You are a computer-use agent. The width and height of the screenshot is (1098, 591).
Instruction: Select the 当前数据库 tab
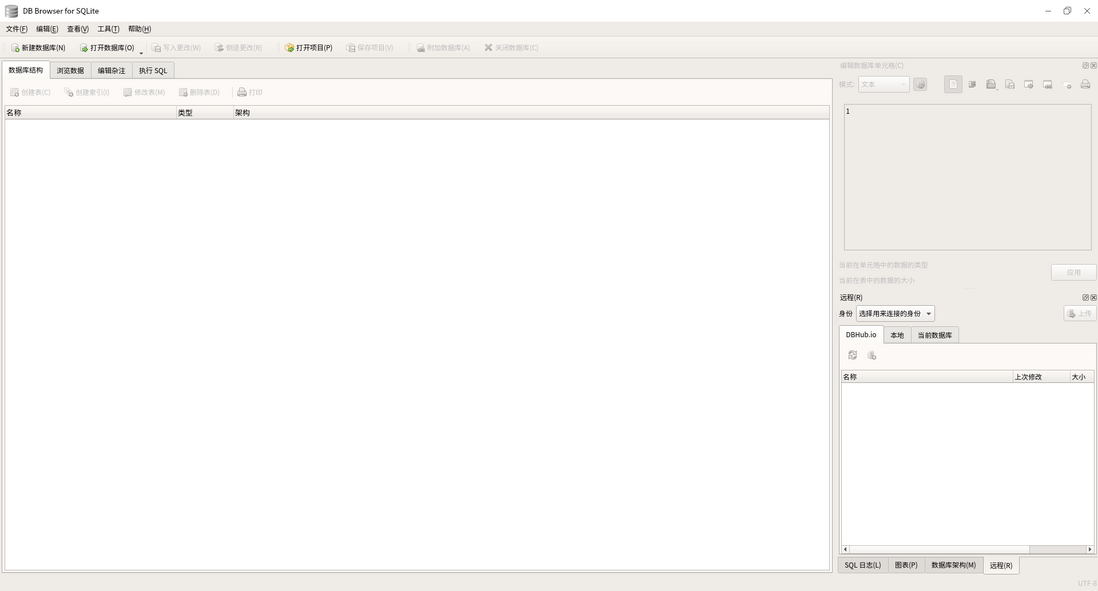(x=935, y=335)
